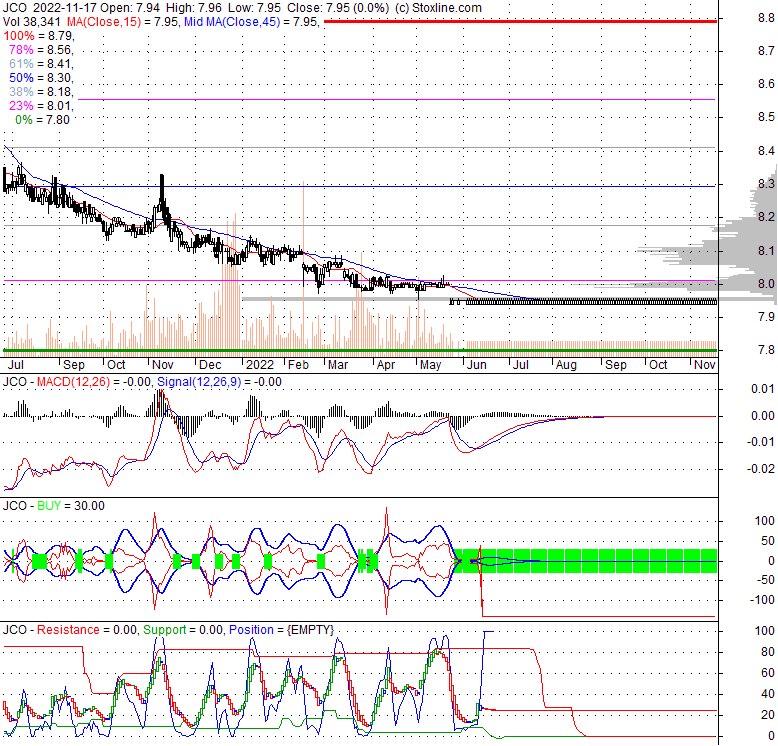
Task: Click the '23% = 8.01' Fibonacci level
Action: click(x=41, y=105)
